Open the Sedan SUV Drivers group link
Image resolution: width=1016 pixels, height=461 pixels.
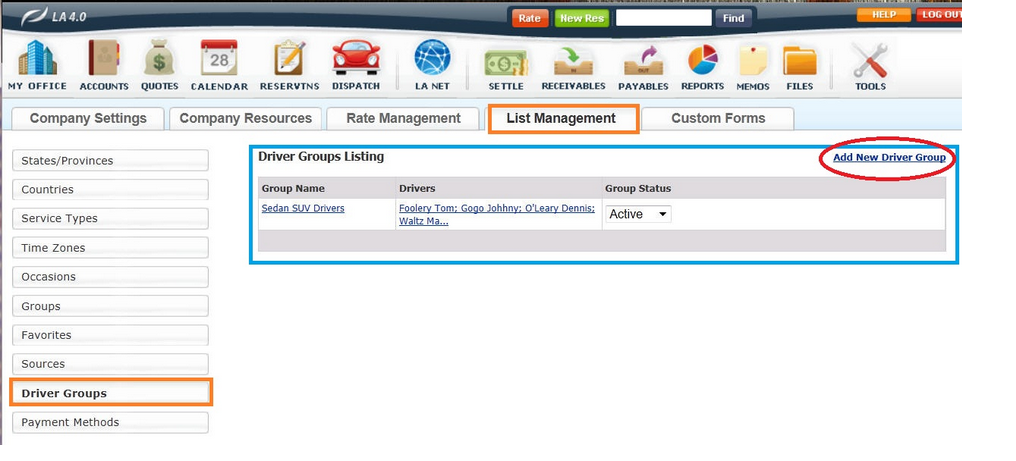coord(302,208)
